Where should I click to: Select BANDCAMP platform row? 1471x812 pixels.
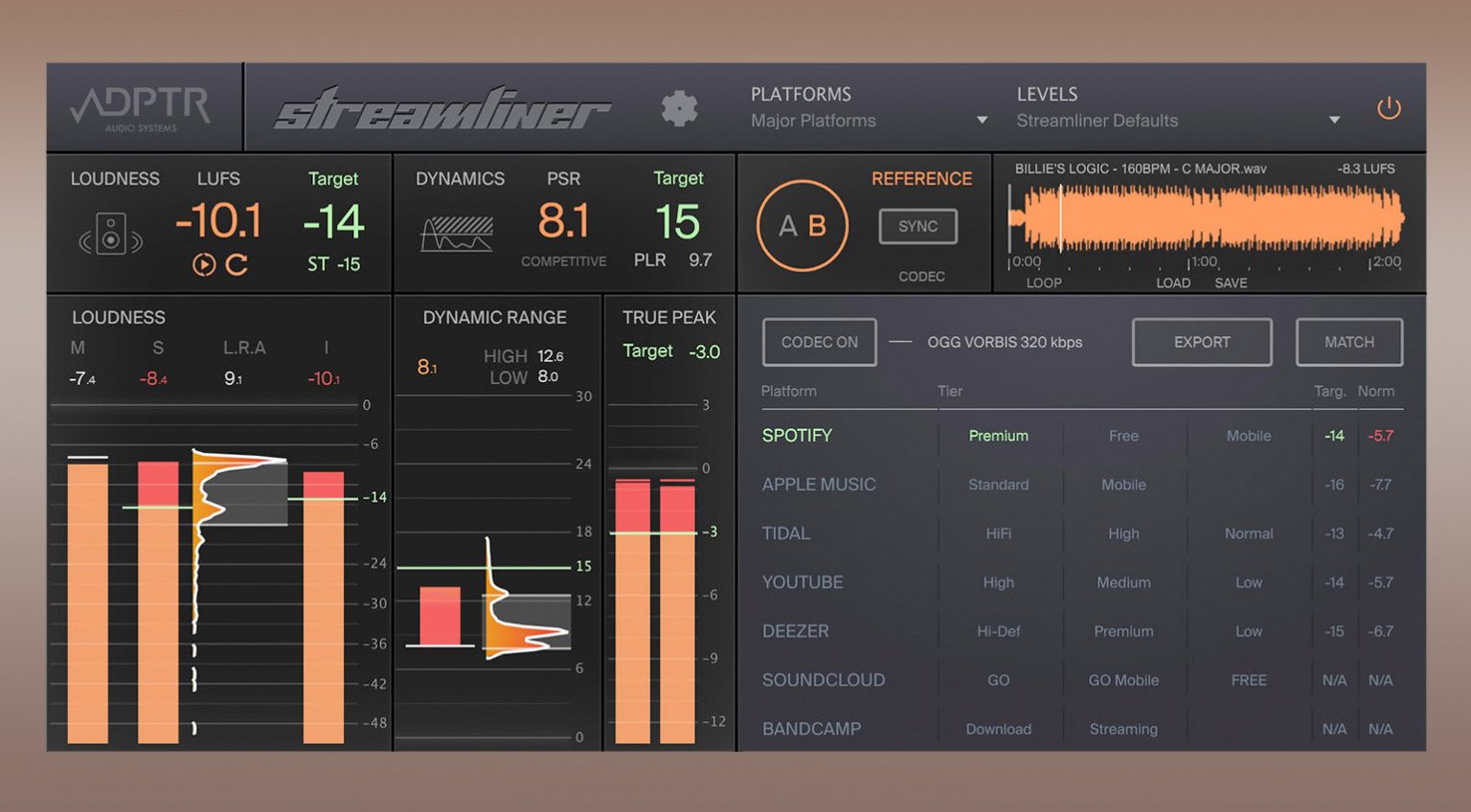point(811,729)
